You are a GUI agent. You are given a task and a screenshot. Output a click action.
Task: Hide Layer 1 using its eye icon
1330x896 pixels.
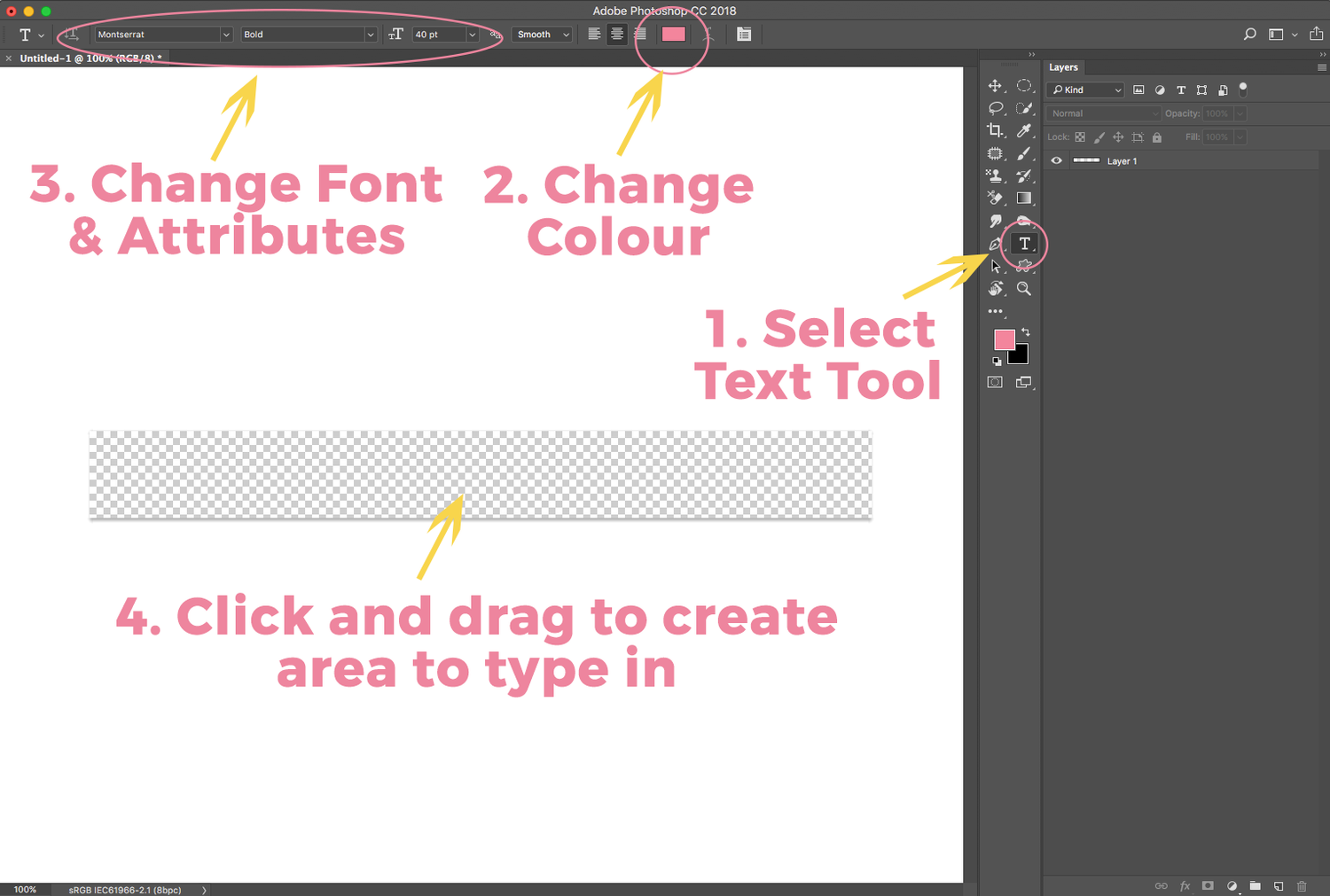pos(1056,160)
